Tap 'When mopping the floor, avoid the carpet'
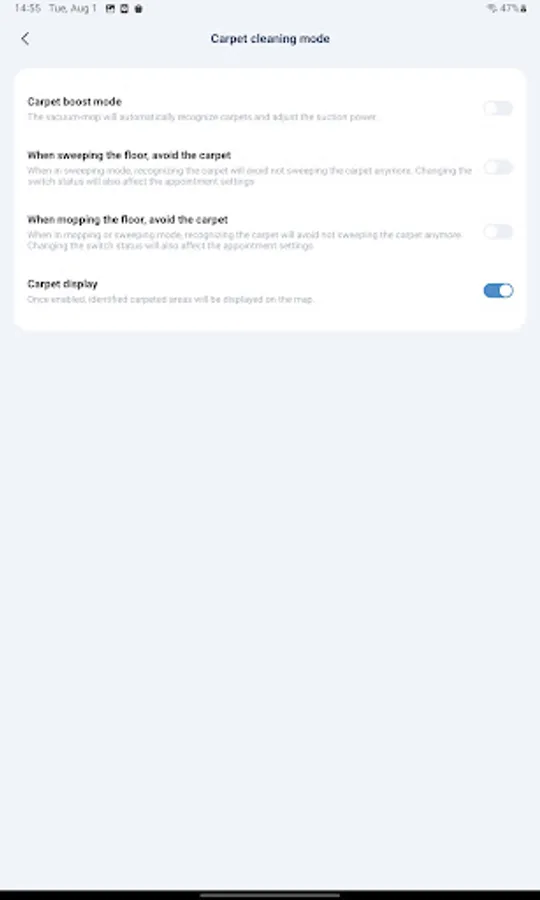540x900 pixels. pyautogui.click(x=127, y=220)
